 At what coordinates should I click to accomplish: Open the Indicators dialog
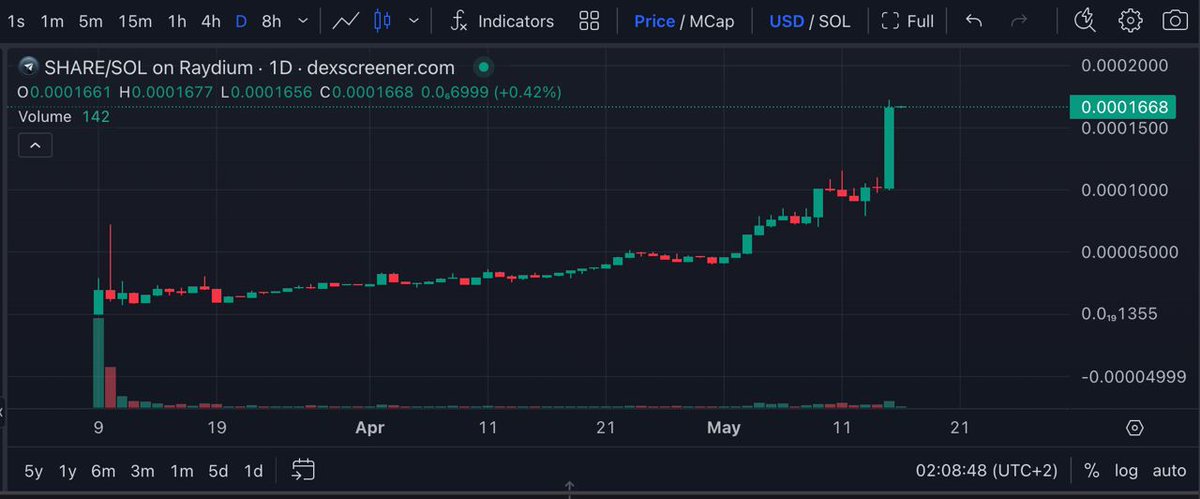click(501, 21)
